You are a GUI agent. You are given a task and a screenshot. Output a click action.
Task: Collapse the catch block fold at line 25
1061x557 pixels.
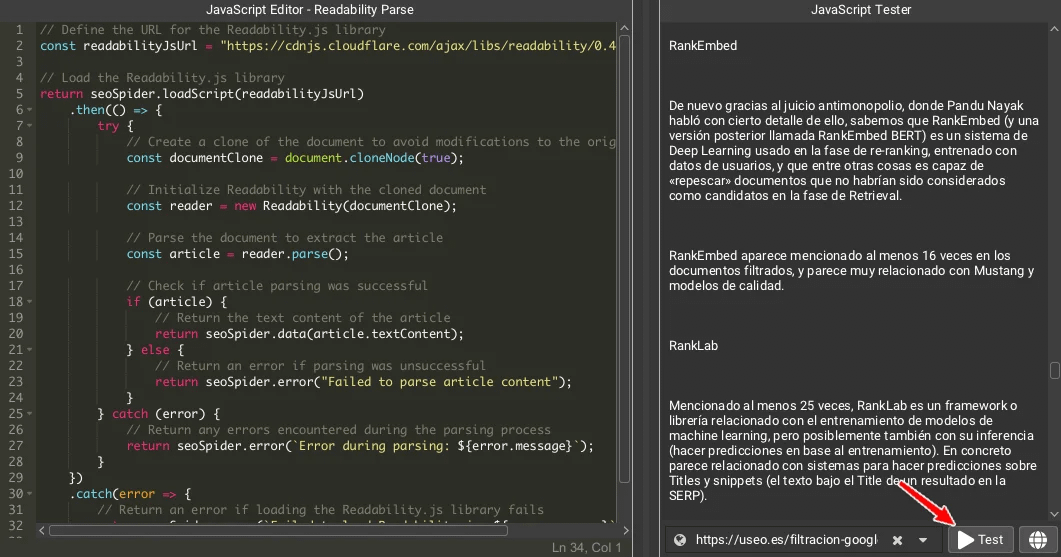coord(30,414)
